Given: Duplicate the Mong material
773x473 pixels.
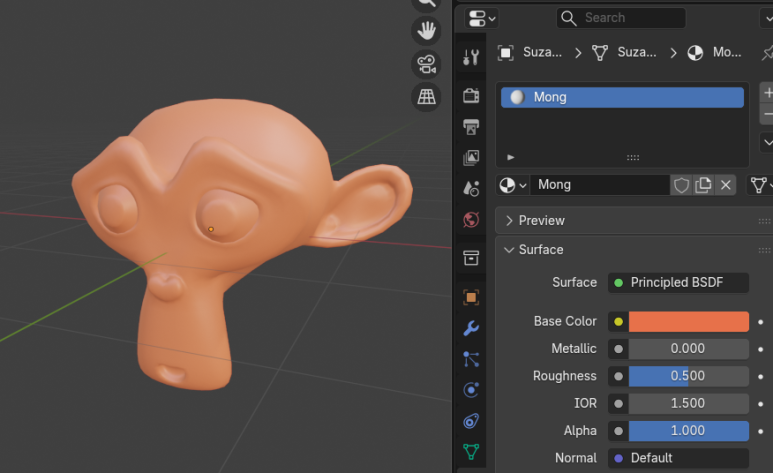Looking at the screenshot, I should point(703,185).
